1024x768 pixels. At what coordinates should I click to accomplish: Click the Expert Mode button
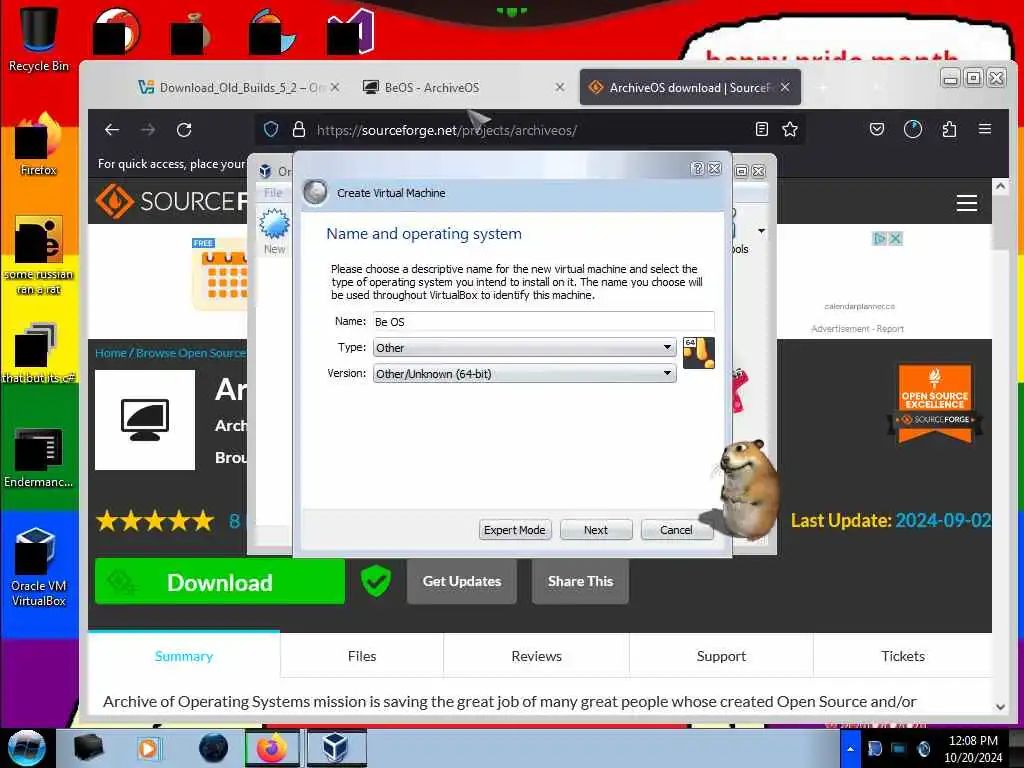(x=515, y=530)
